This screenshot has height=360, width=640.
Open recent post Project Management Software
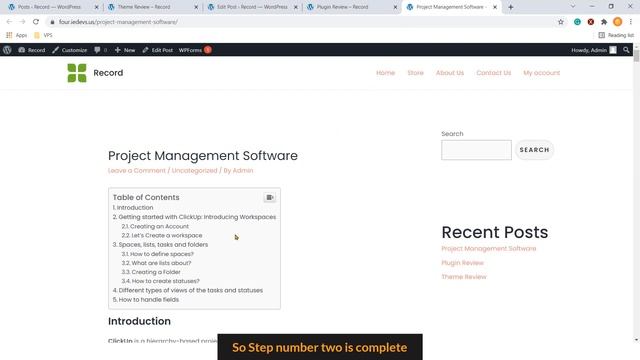pyautogui.click(x=489, y=249)
